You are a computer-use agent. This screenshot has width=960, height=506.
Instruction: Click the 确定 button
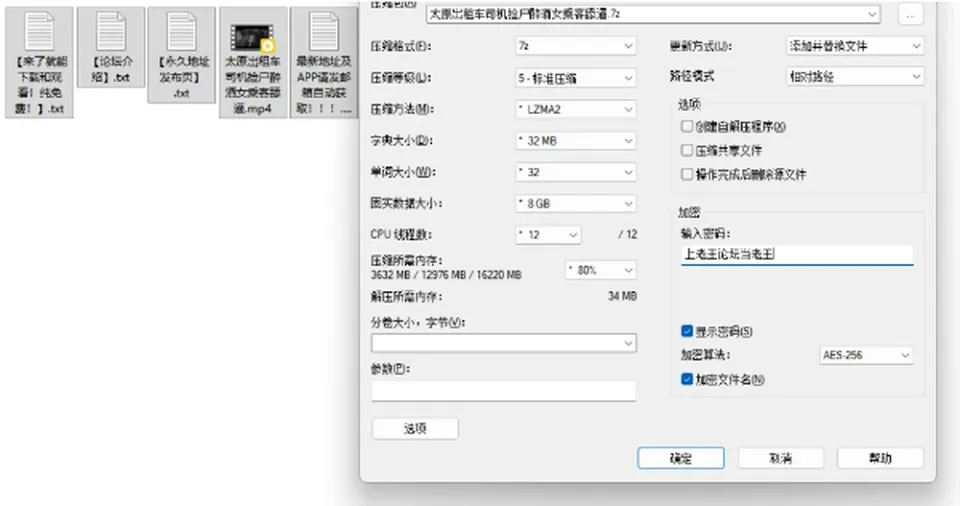tap(681, 458)
